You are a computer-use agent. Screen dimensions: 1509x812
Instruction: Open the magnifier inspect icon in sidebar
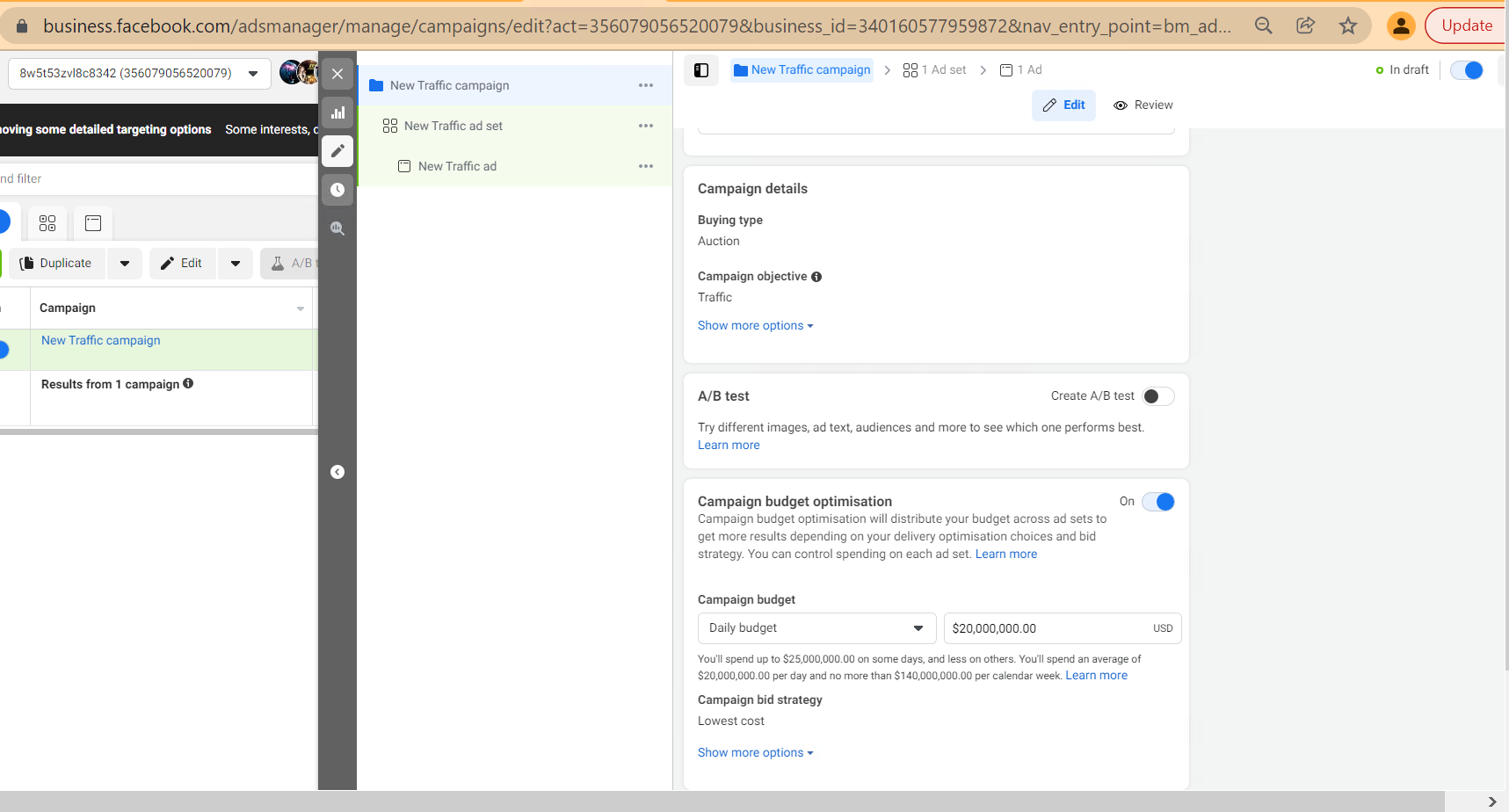[337, 228]
